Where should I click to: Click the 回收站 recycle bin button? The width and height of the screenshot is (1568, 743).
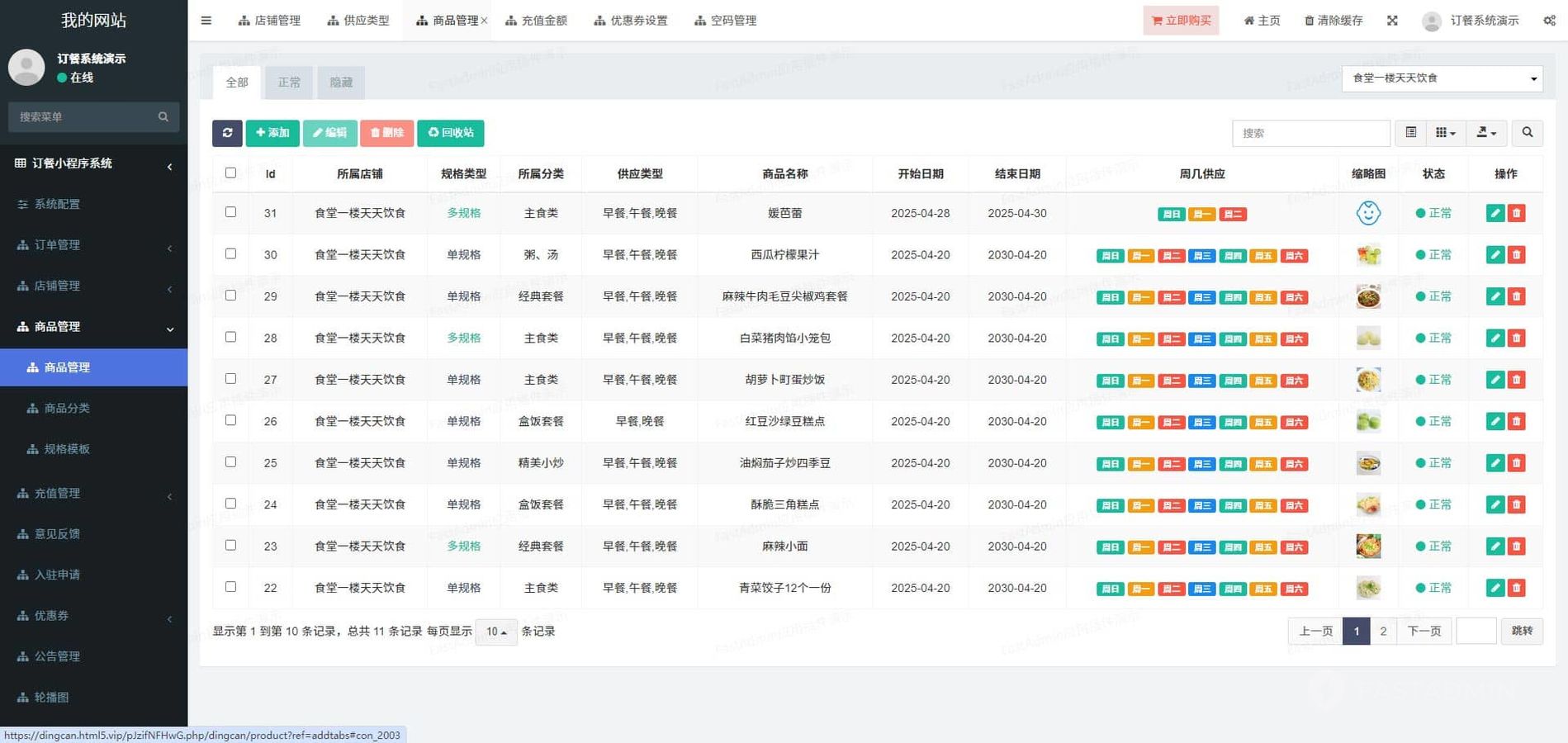click(x=451, y=133)
